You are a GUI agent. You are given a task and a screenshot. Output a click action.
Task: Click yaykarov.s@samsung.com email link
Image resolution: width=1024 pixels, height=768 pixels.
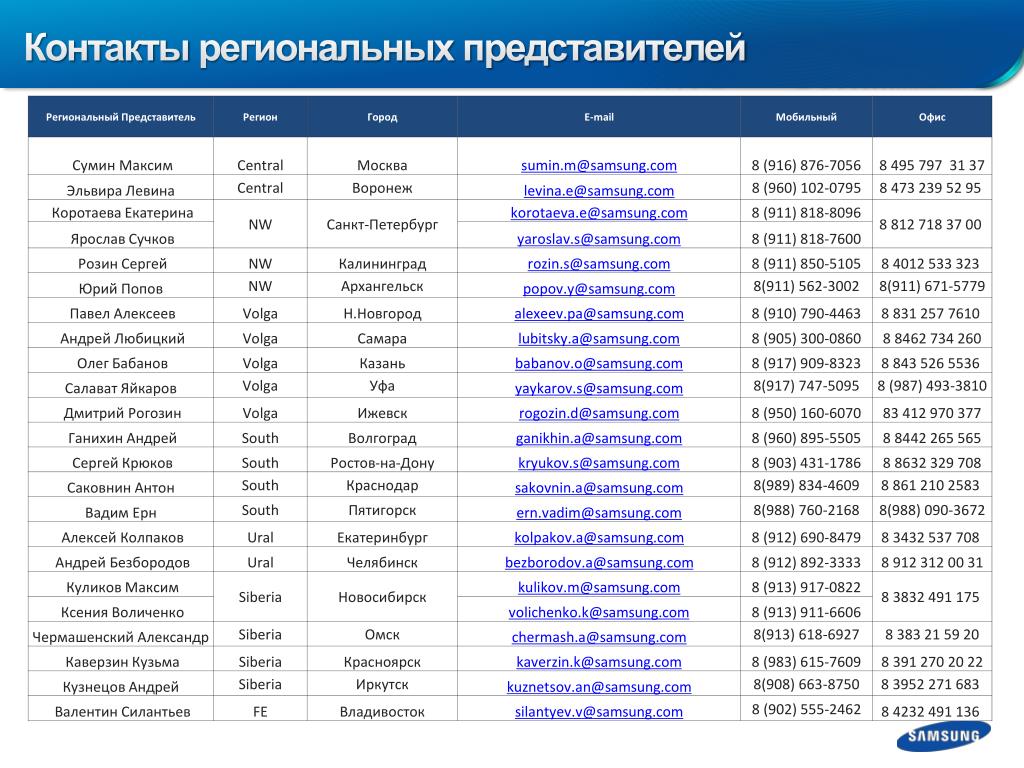tap(599, 389)
